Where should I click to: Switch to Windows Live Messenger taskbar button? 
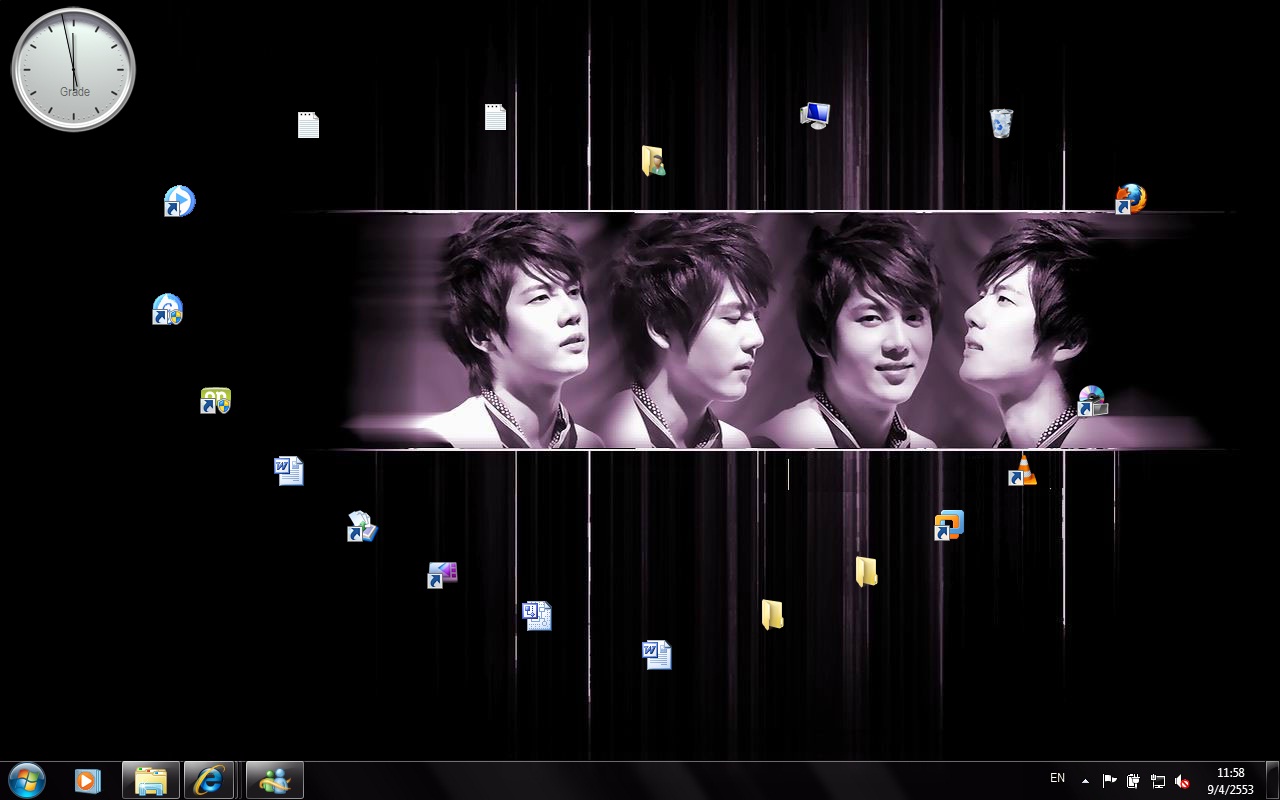(x=274, y=780)
